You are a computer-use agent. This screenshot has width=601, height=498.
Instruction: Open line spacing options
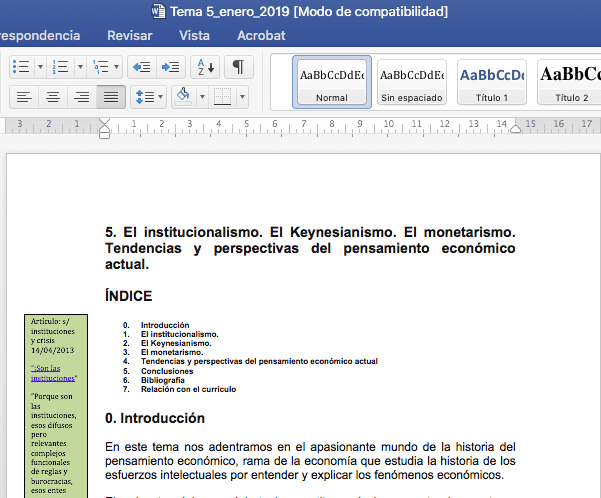pyautogui.click(x=149, y=97)
